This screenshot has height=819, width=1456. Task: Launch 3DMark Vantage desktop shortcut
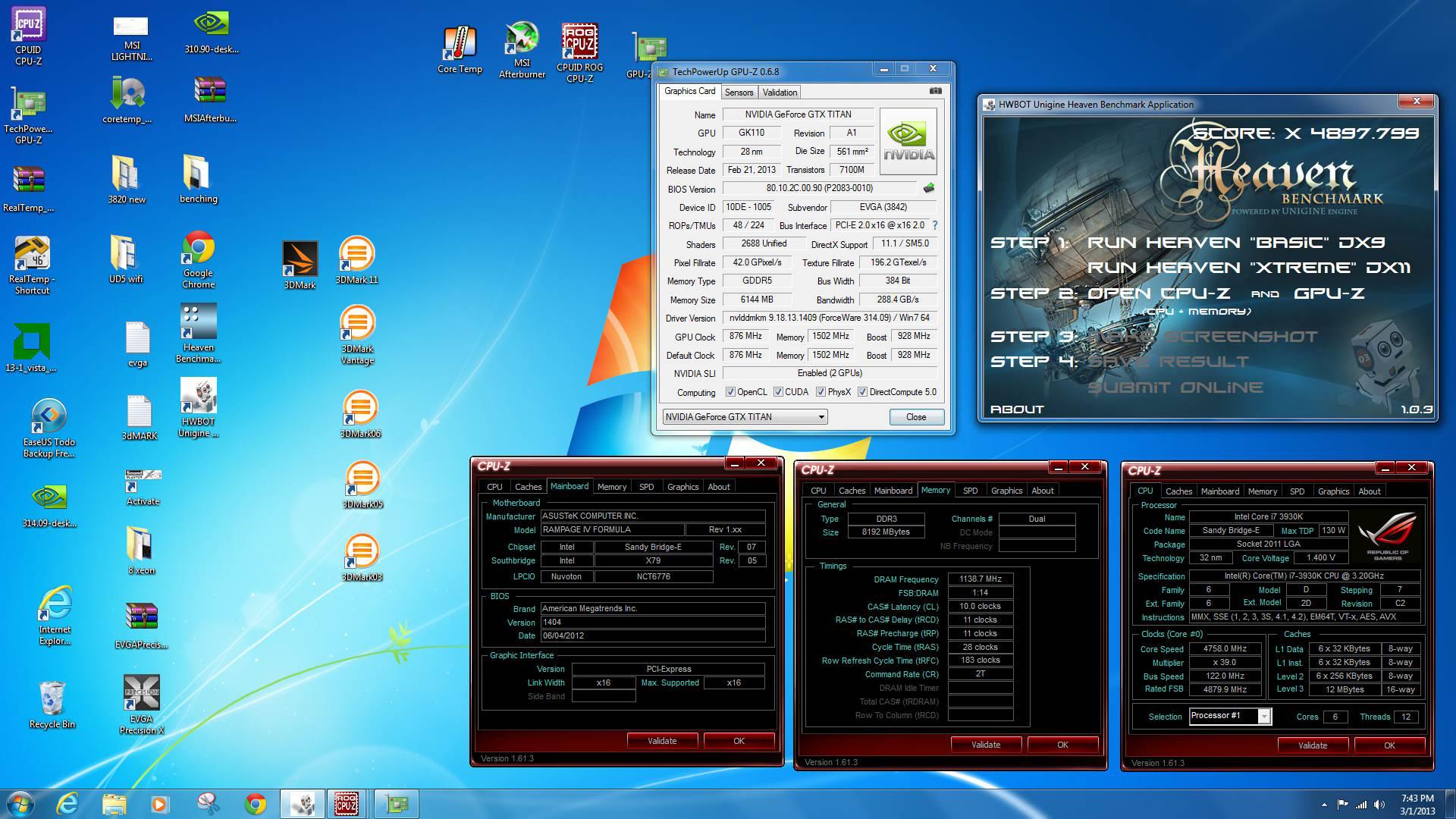pos(357,335)
